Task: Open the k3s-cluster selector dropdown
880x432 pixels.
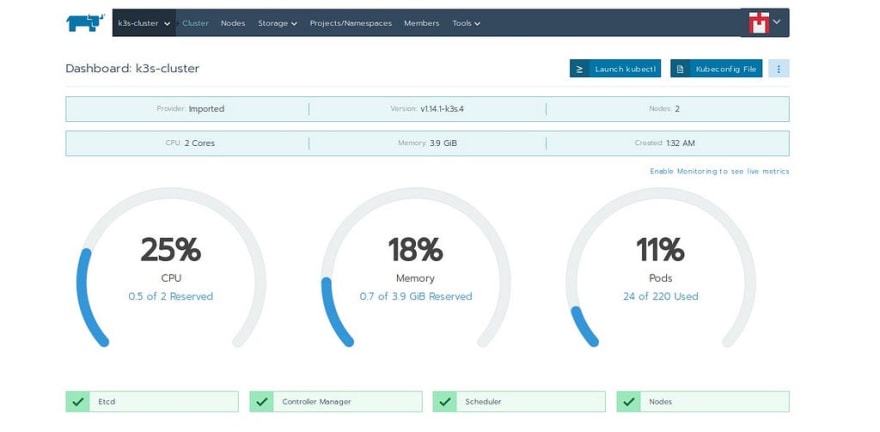Action: (x=144, y=23)
